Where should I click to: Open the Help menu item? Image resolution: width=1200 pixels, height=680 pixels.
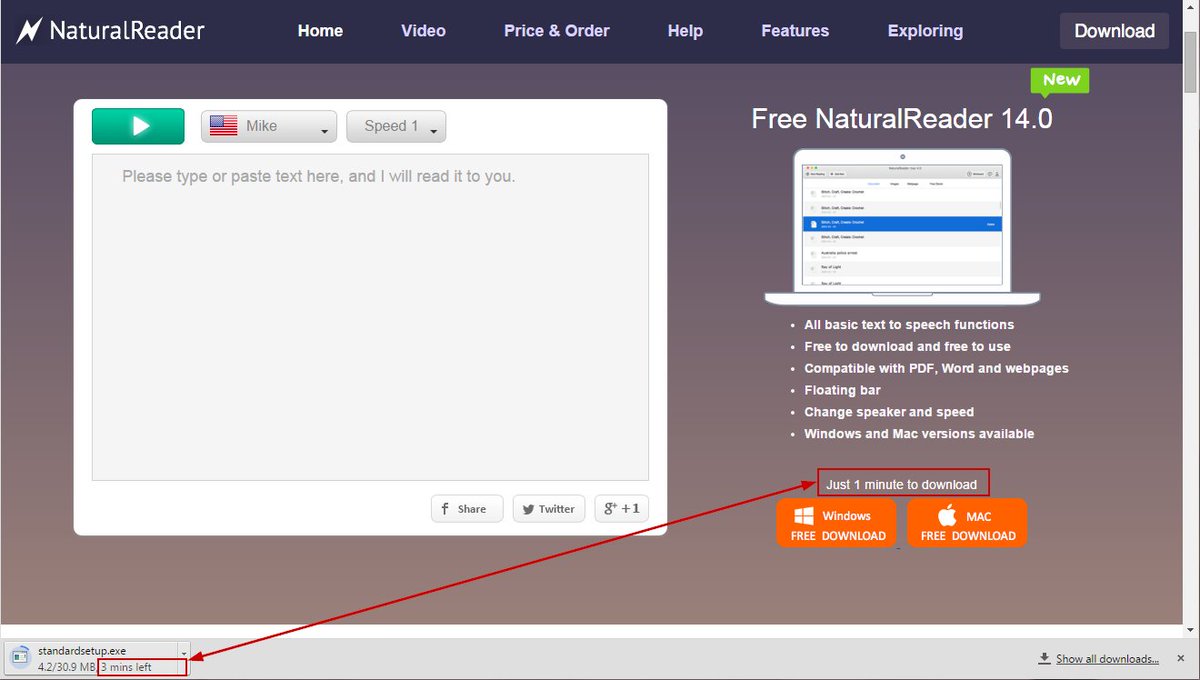tap(685, 31)
